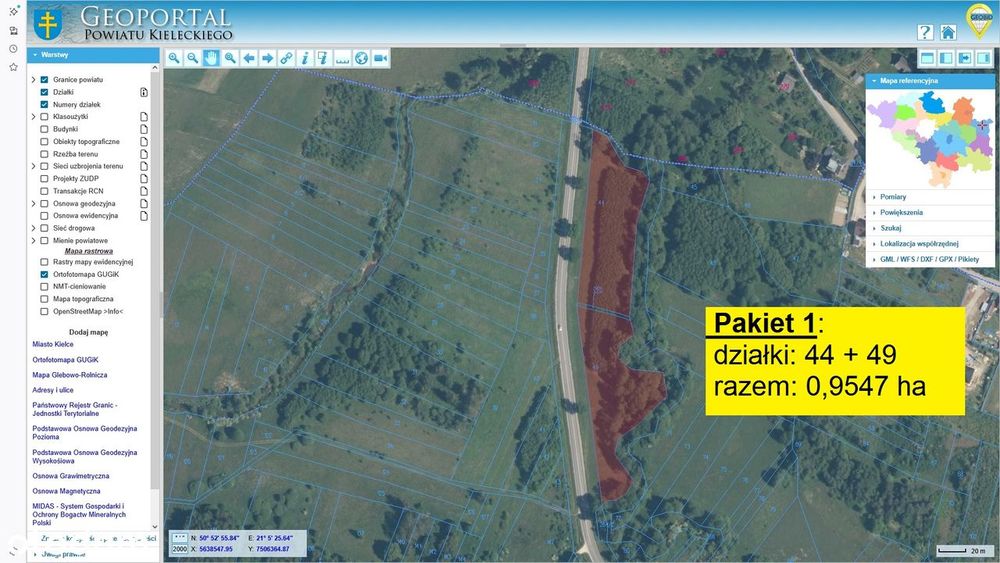Select the zoom out magnifier tool
Image resolution: width=1000 pixels, height=563 pixels.
coord(193,58)
